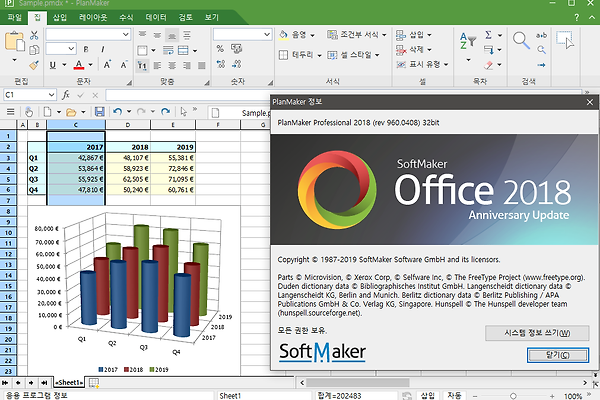Click the large magnifier search icon
Image resolution: width=600 pixels, height=400 pixels.
tap(522, 41)
